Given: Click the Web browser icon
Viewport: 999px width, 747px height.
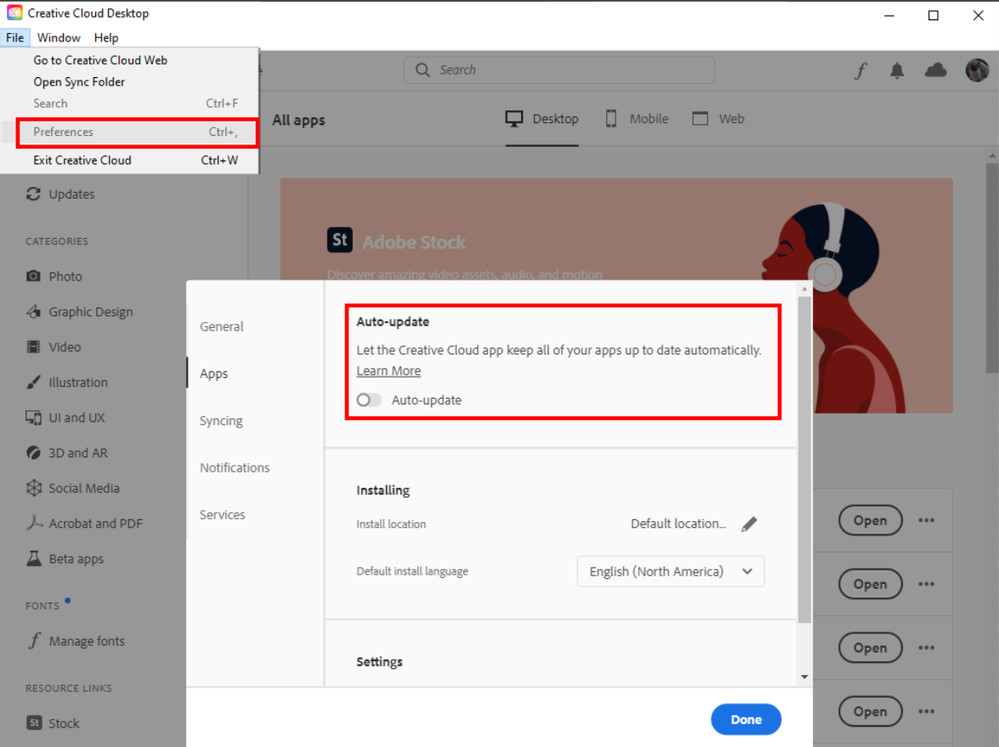Looking at the screenshot, I should tap(700, 119).
